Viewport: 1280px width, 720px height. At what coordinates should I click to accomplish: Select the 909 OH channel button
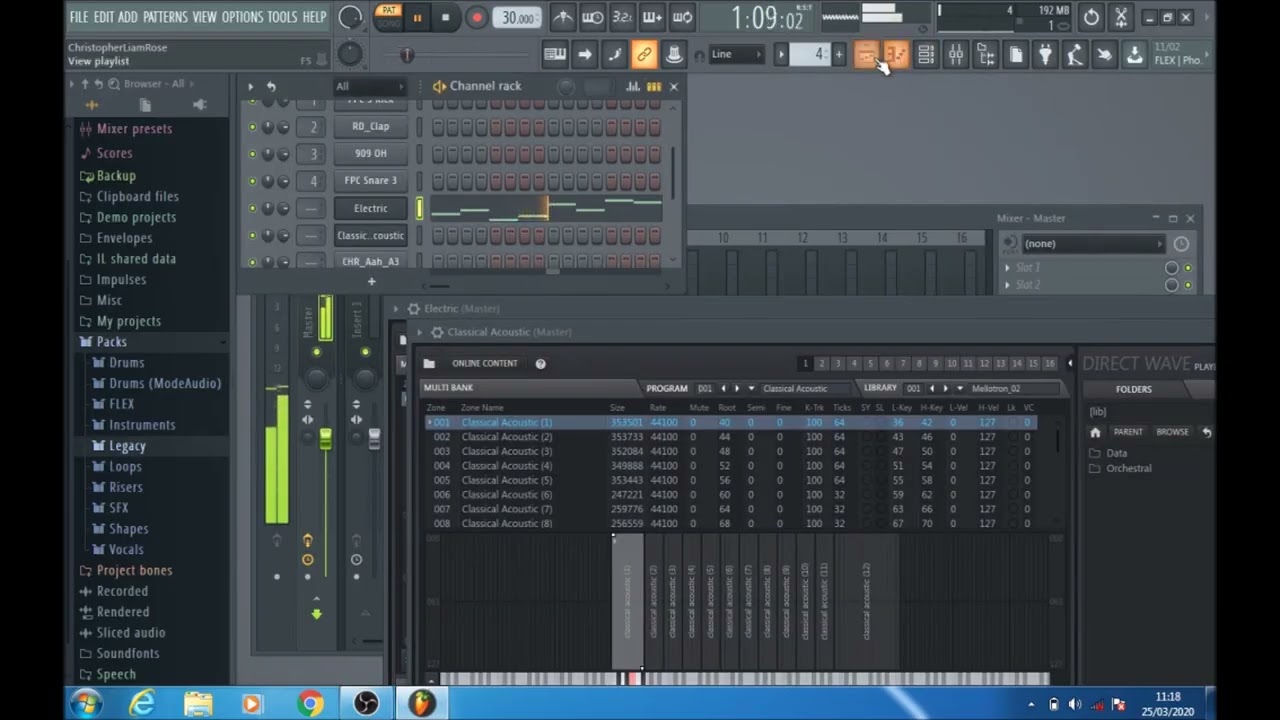coord(370,153)
